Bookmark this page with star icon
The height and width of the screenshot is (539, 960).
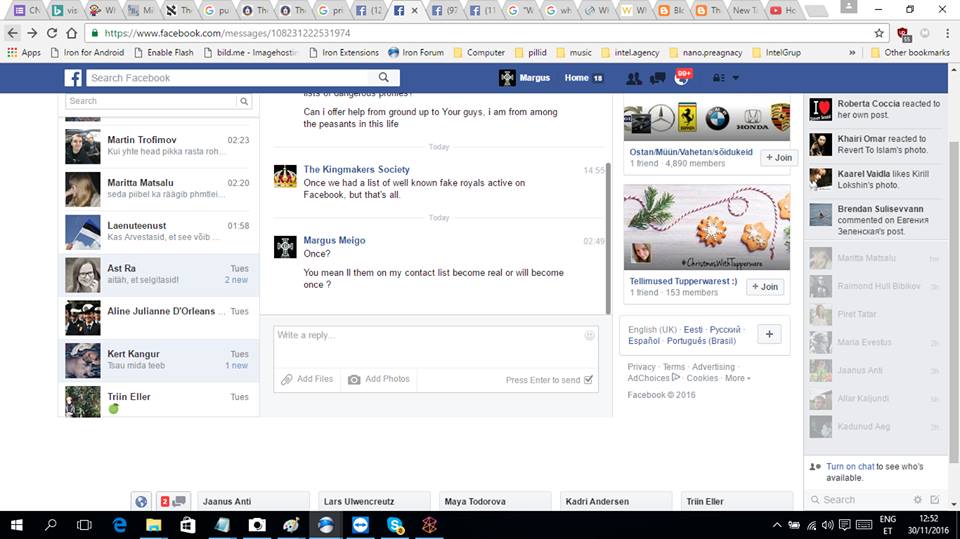pyautogui.click(x=879, y=33)
